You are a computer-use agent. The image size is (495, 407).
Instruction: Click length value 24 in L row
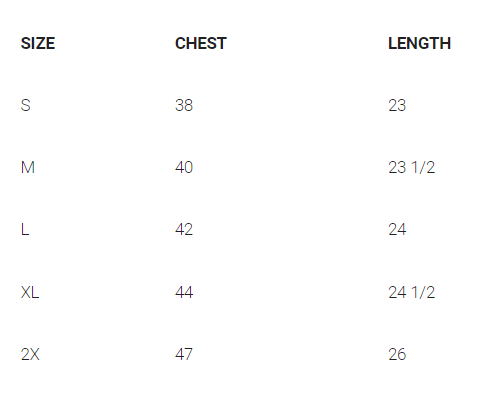(x=397, y=229)
